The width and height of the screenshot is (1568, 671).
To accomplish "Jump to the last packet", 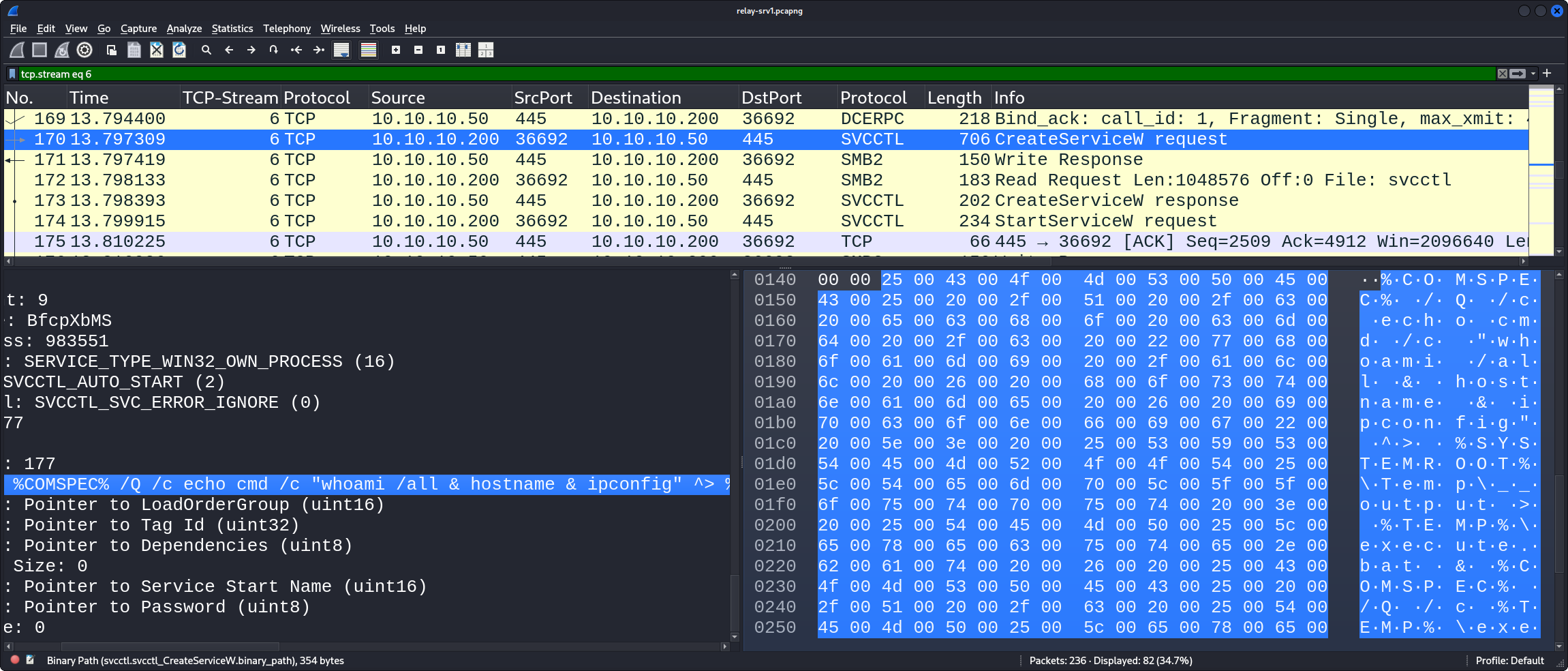I will point(319,50).
